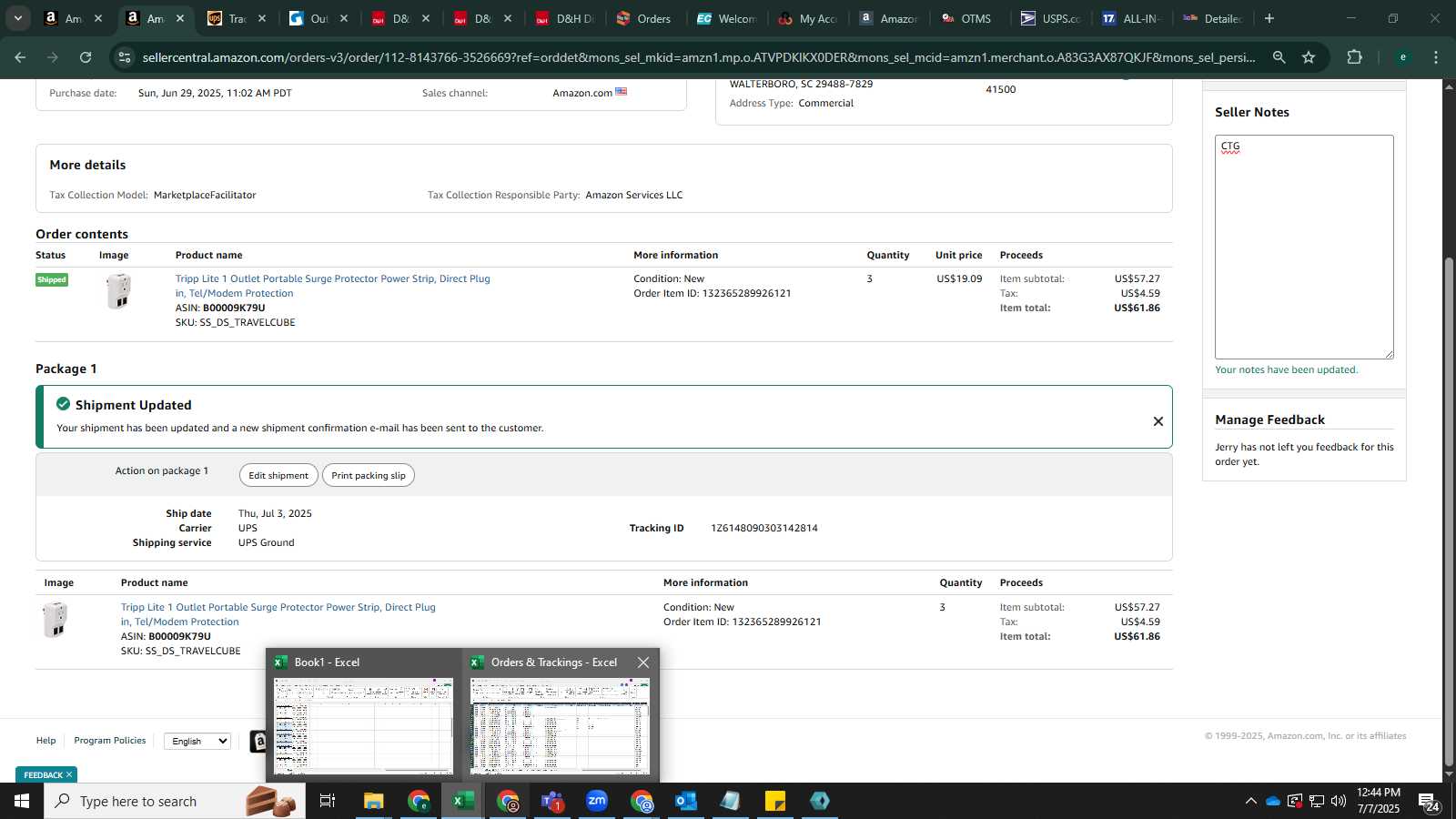Close the active Amazon tab
1456x819 pixels.
180,18
